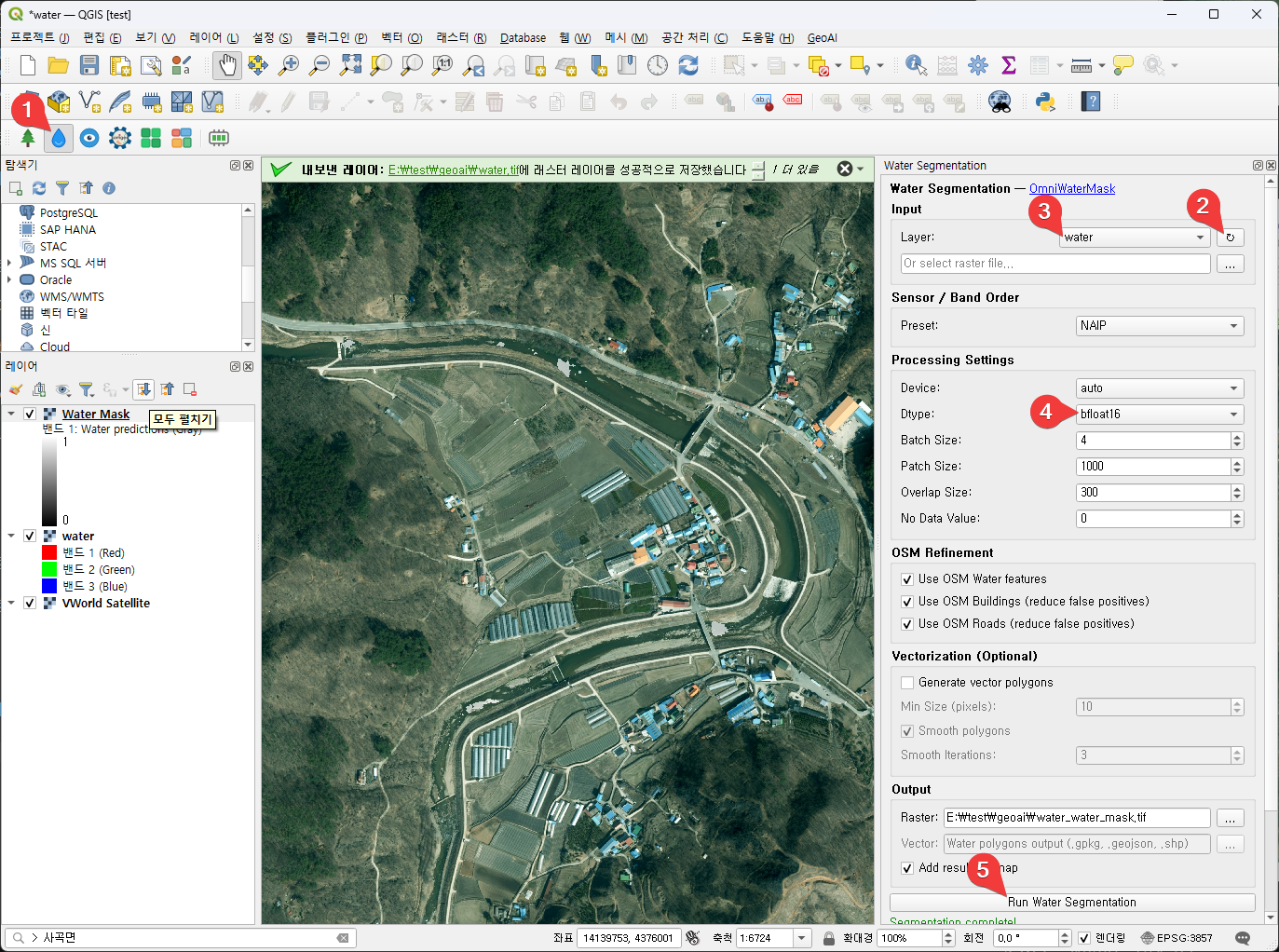The image size is (1279, 952).
Task: Click the Identify Features tool
Action: click(916, 65)
